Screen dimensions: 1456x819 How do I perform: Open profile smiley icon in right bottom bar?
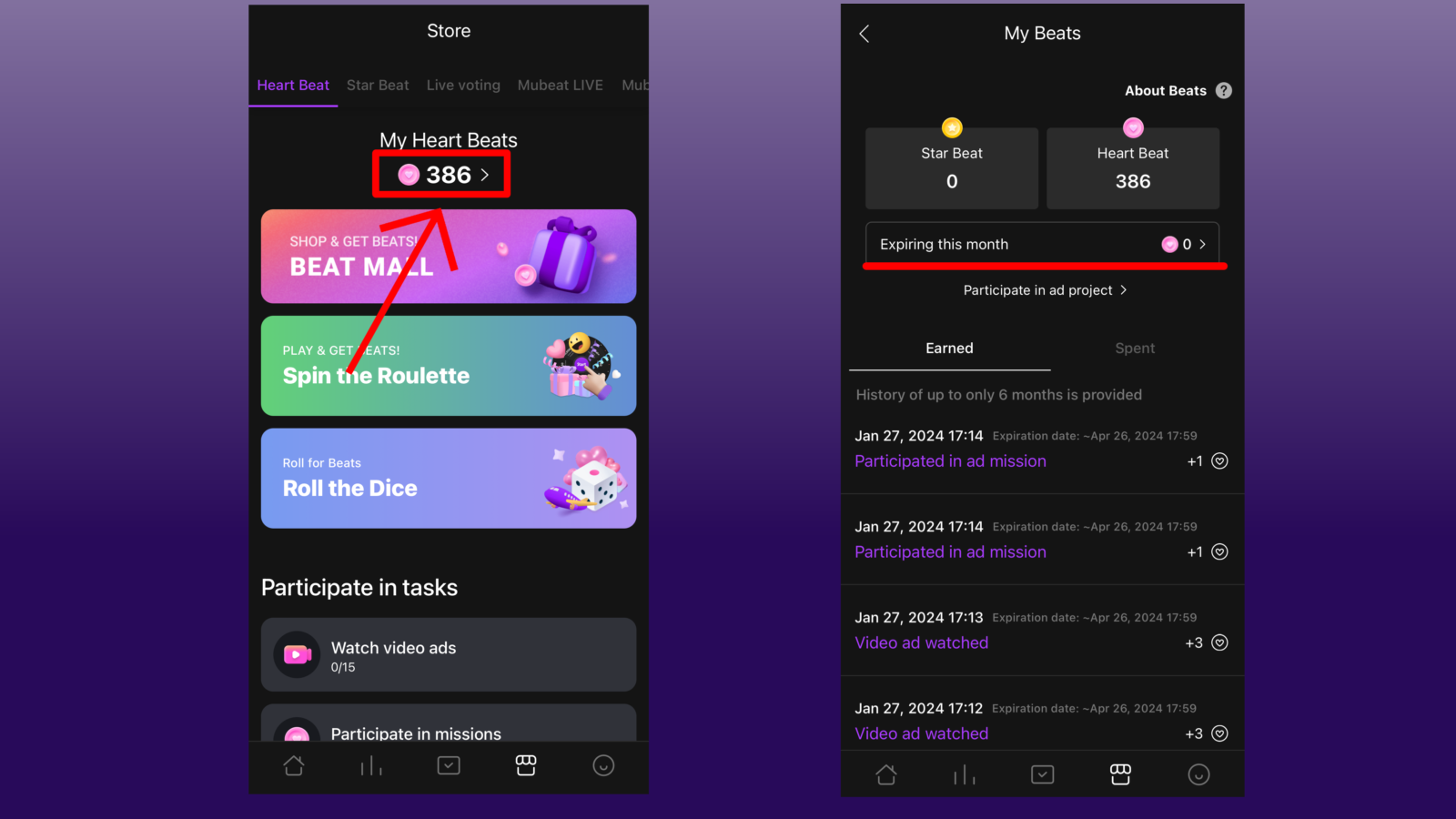pyautogui.click(x=1198, y=774)
